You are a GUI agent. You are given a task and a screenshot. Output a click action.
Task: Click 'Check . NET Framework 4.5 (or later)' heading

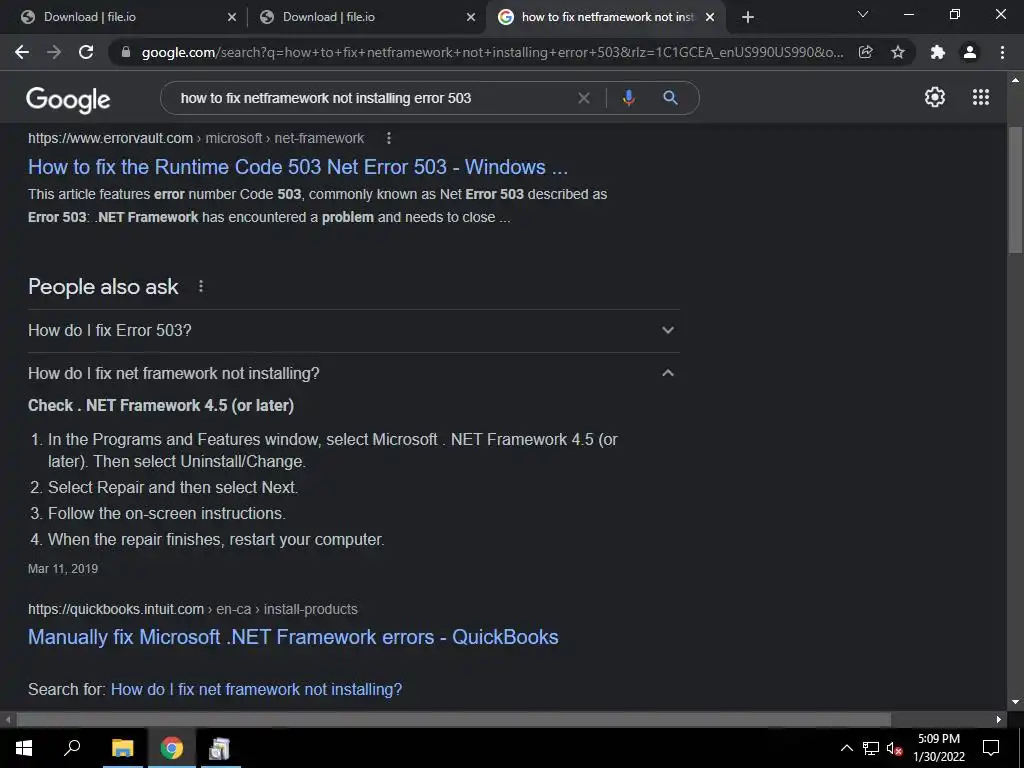point(161,406)
